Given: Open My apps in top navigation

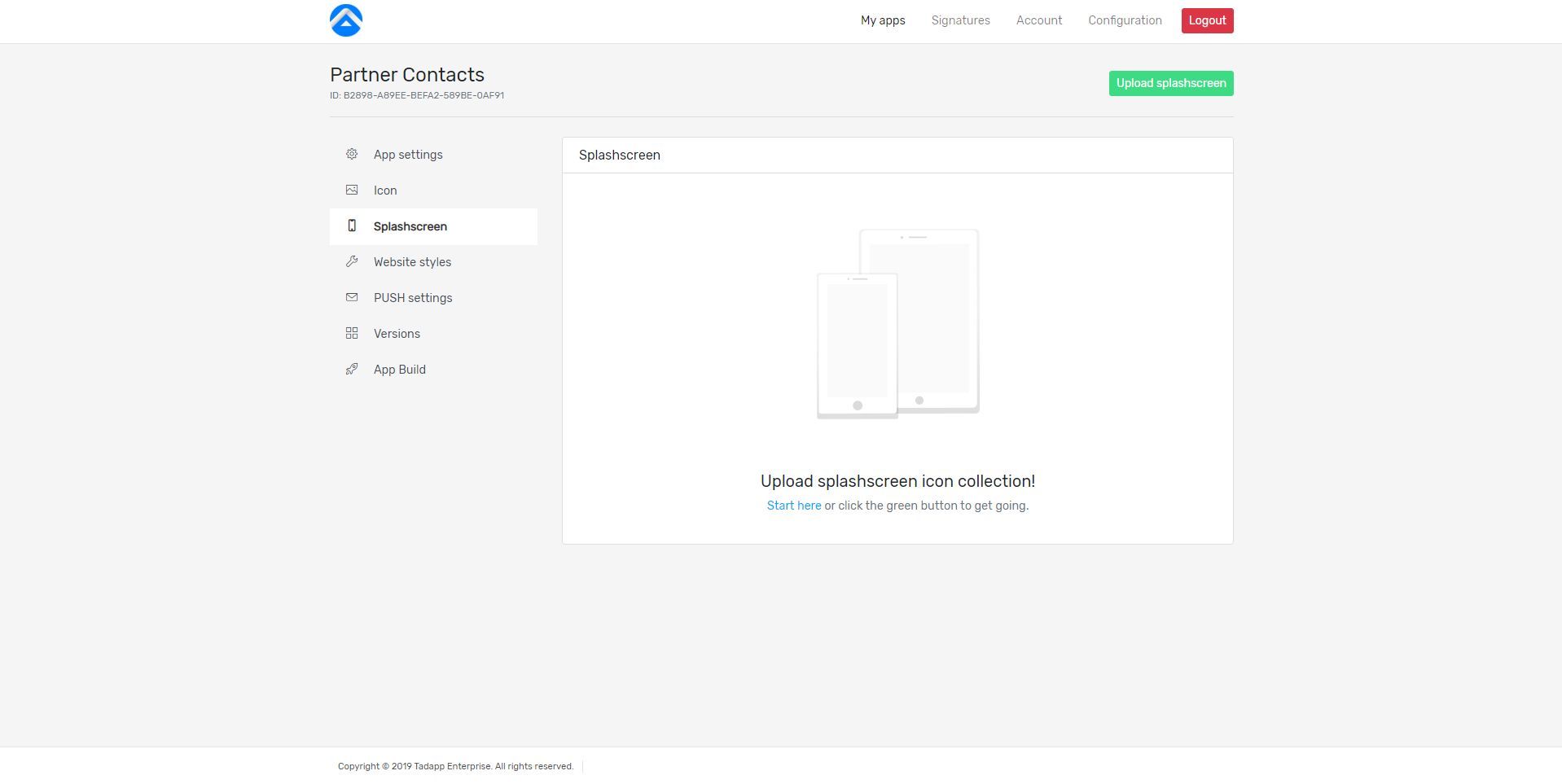Looking at the screenshot, I should click(x=883, y=20).
